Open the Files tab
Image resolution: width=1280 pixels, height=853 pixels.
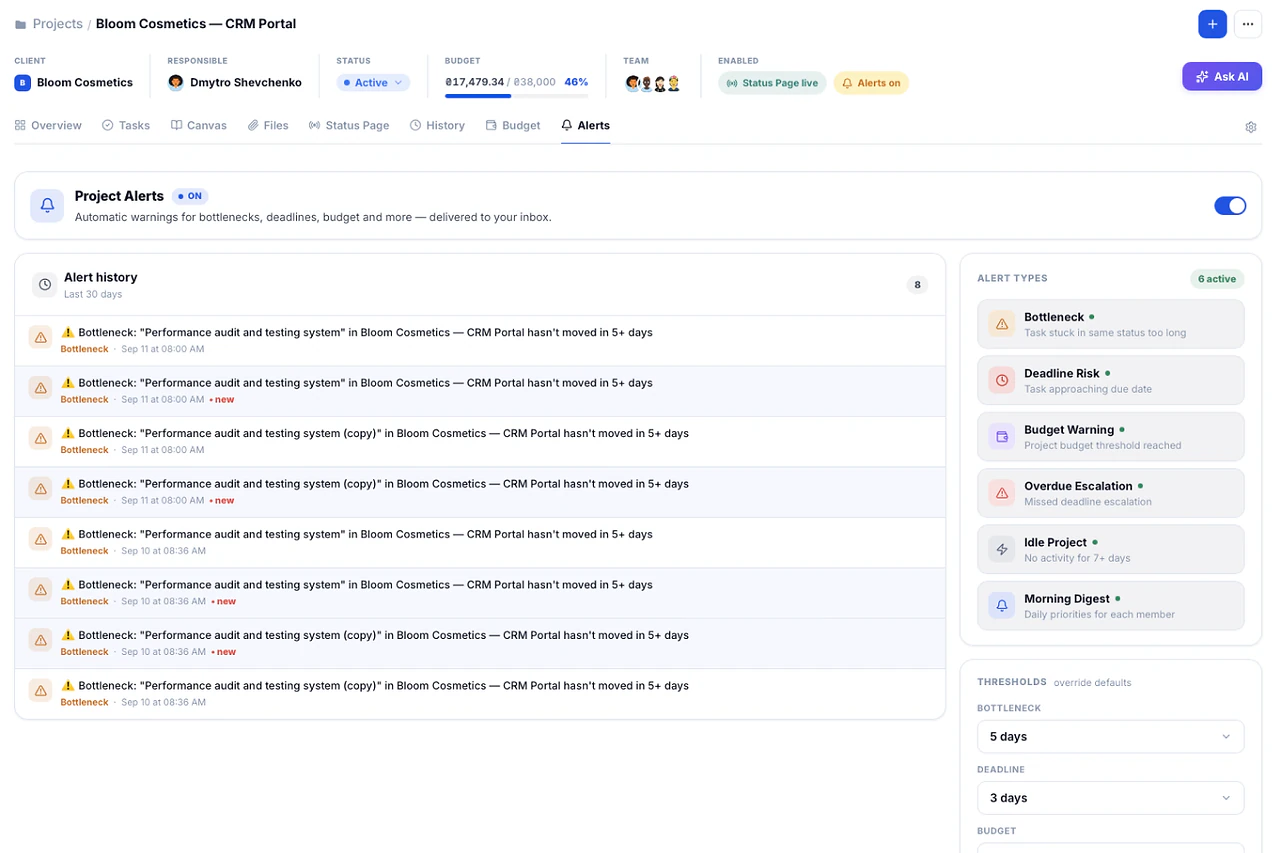click(268, 125)
